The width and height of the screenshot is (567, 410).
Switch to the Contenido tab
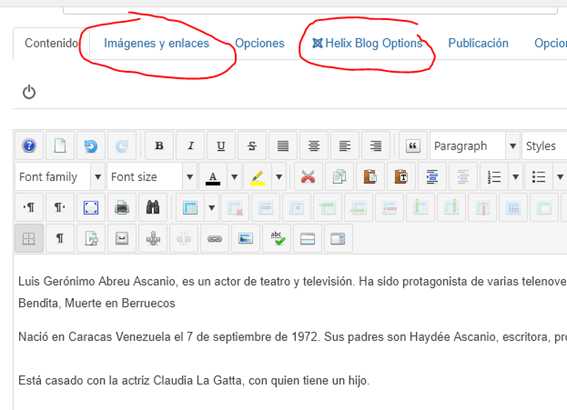point(51,43)
